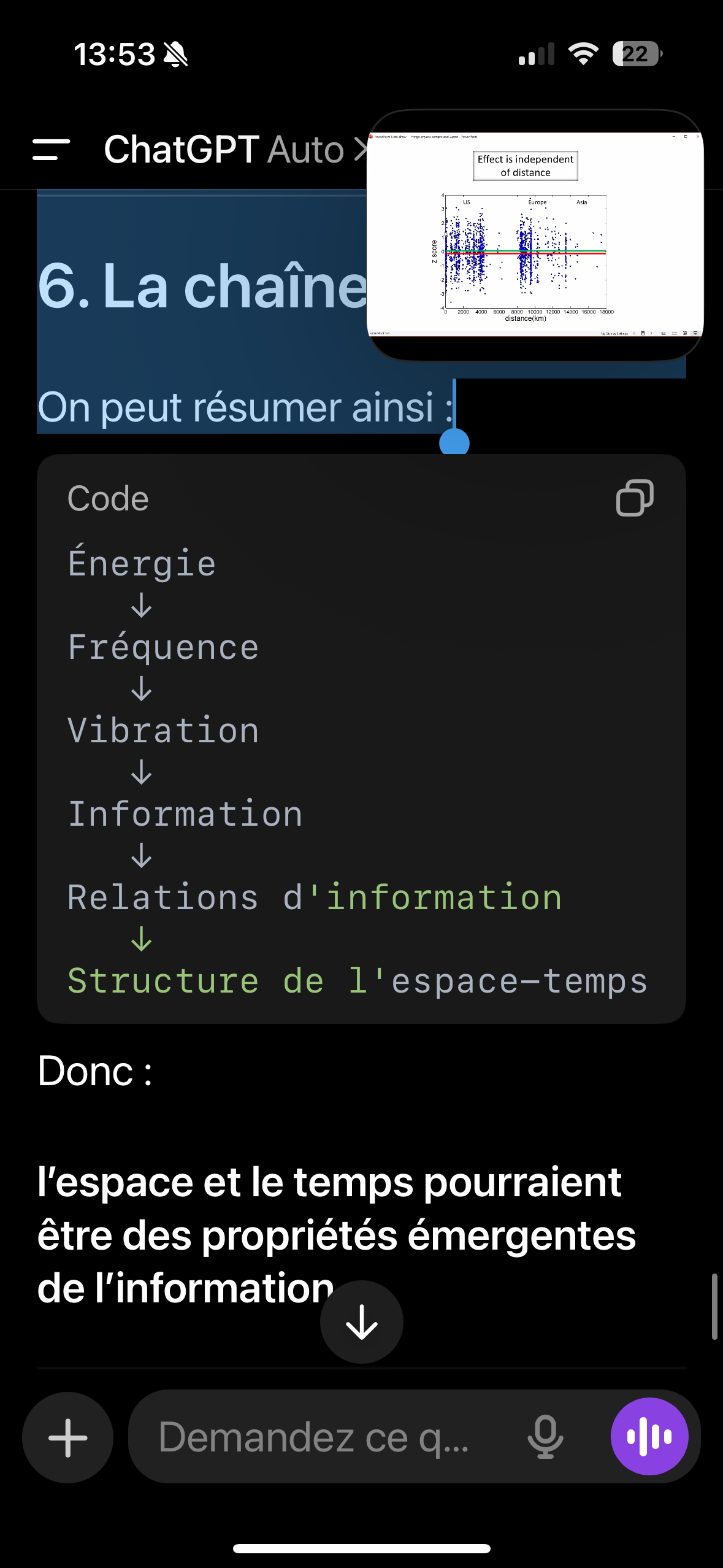Tap the floating picture-in-picture slide video
Viewport: 723px width, 1568px height.
[x=535, y=235]
